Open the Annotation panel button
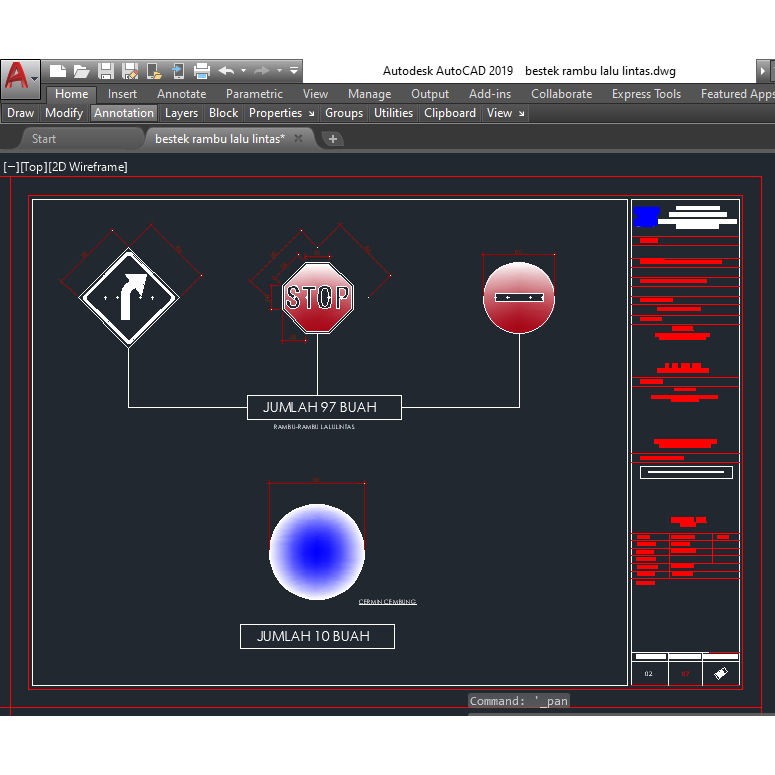The width and height of the screenshot is (775, 775). [124, 113]
